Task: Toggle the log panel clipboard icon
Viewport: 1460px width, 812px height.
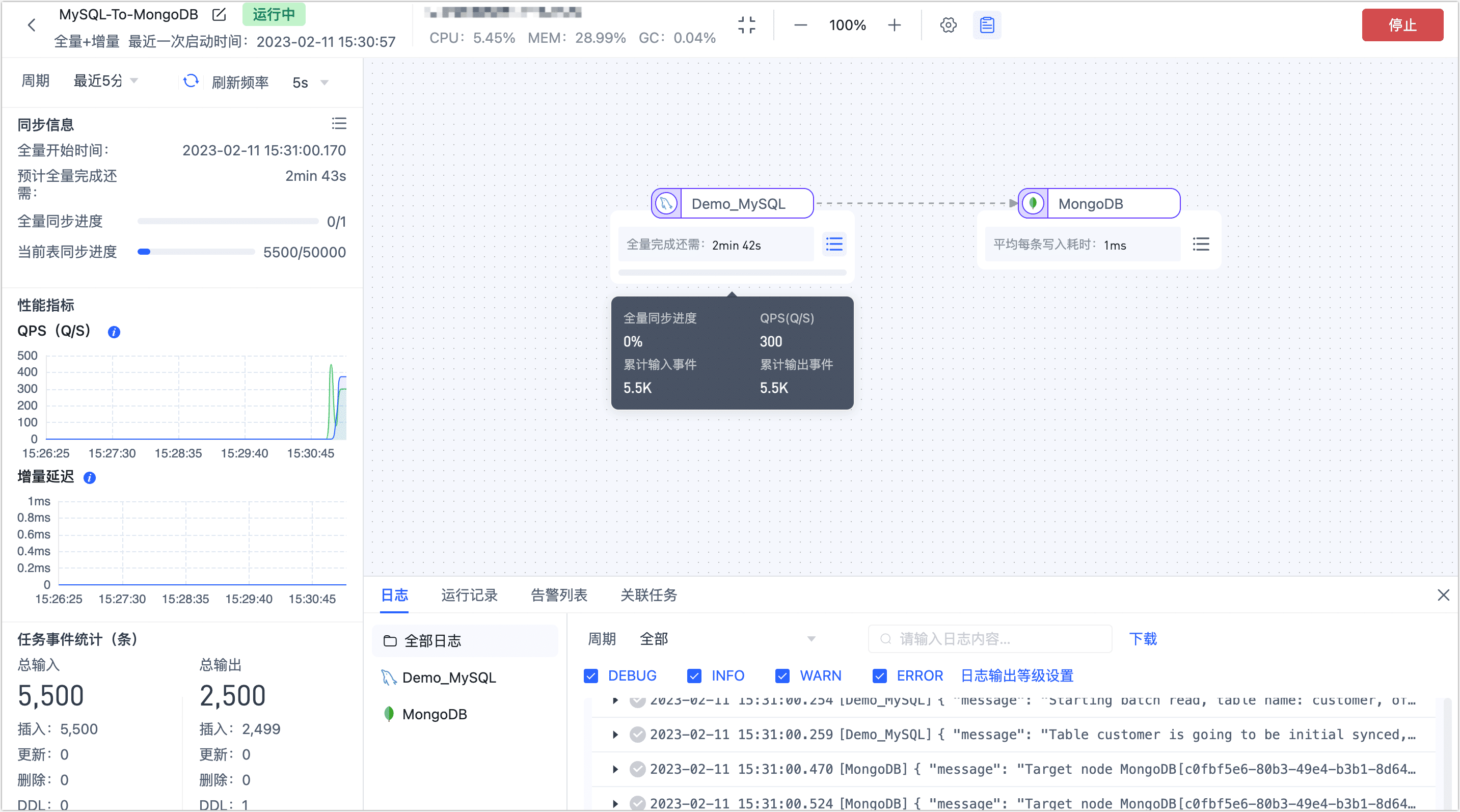Action: click(987, 25)
